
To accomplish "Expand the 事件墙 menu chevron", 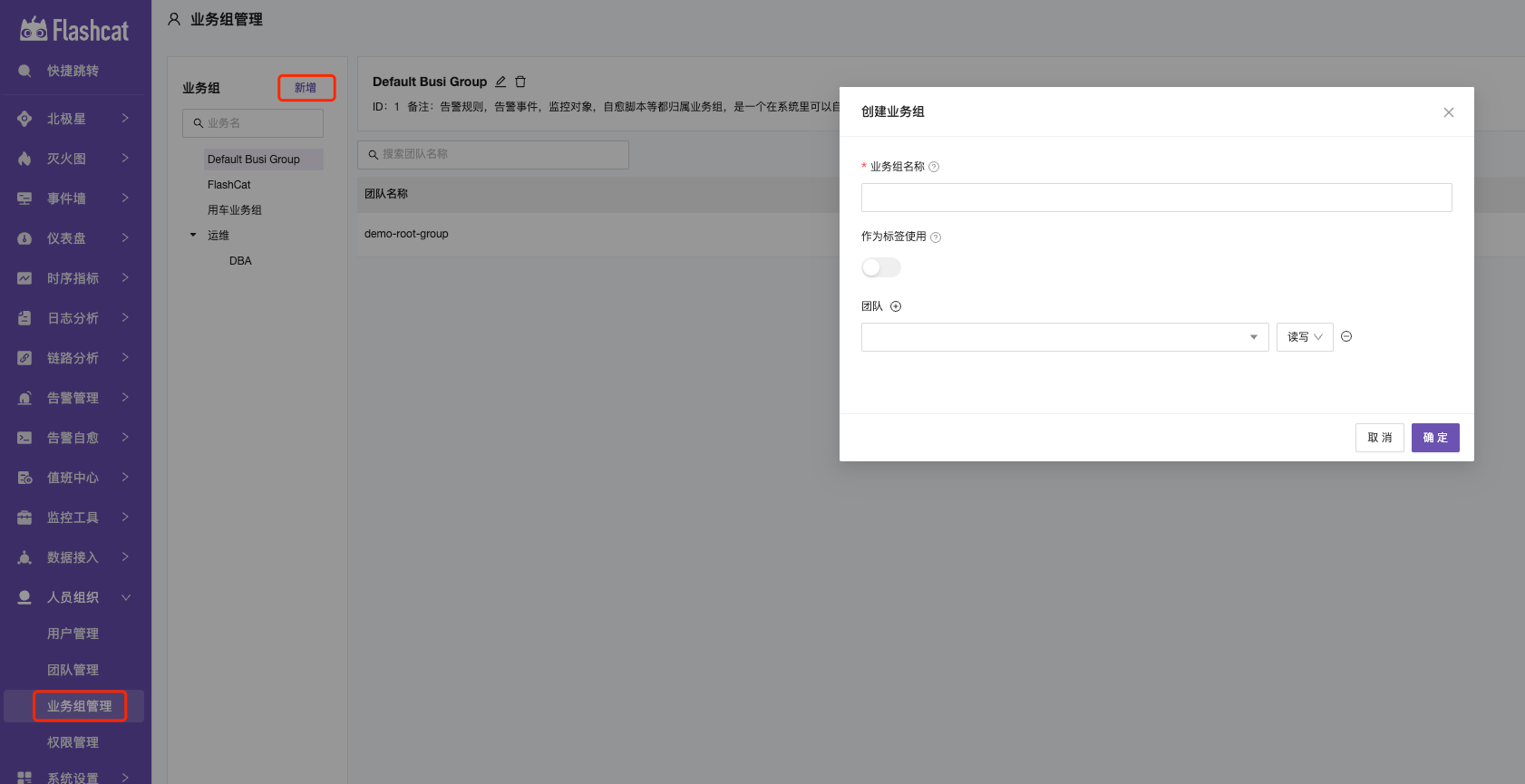I will pyautogui.click(x=125, y=198).
